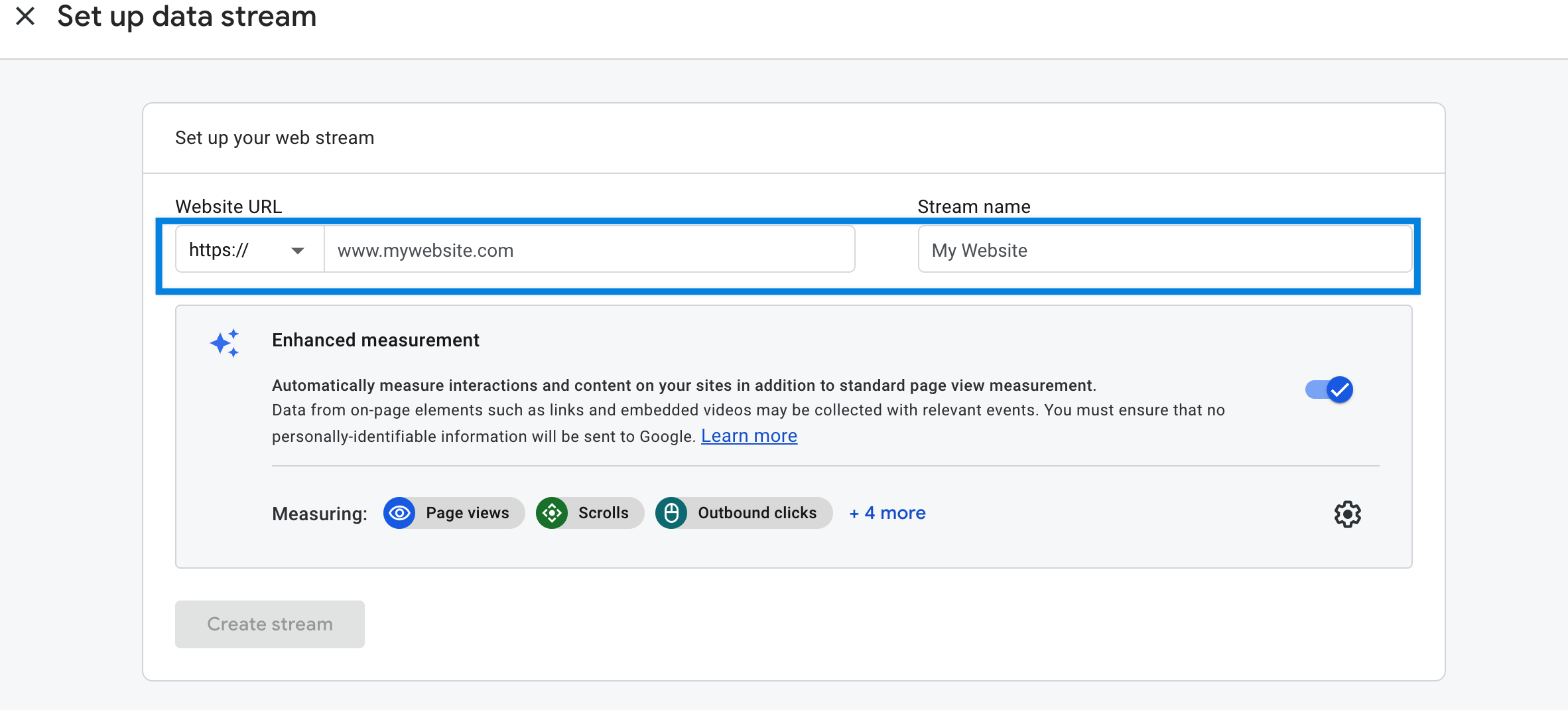Click the Outbound clicks chip label
The height and width of the screenshot is (710, 1568).
757,513
